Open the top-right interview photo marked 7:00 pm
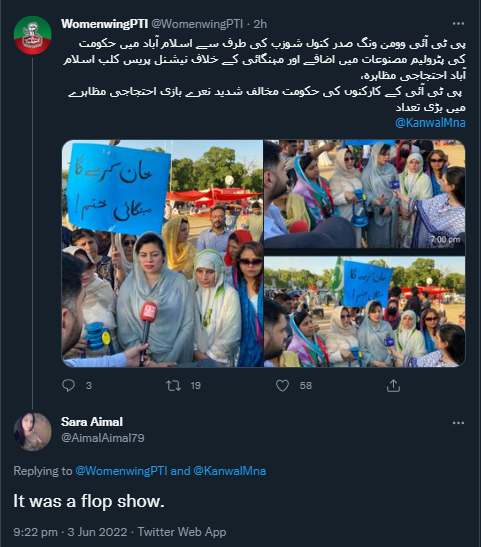481x547 pixels. [x=364, y=194]
